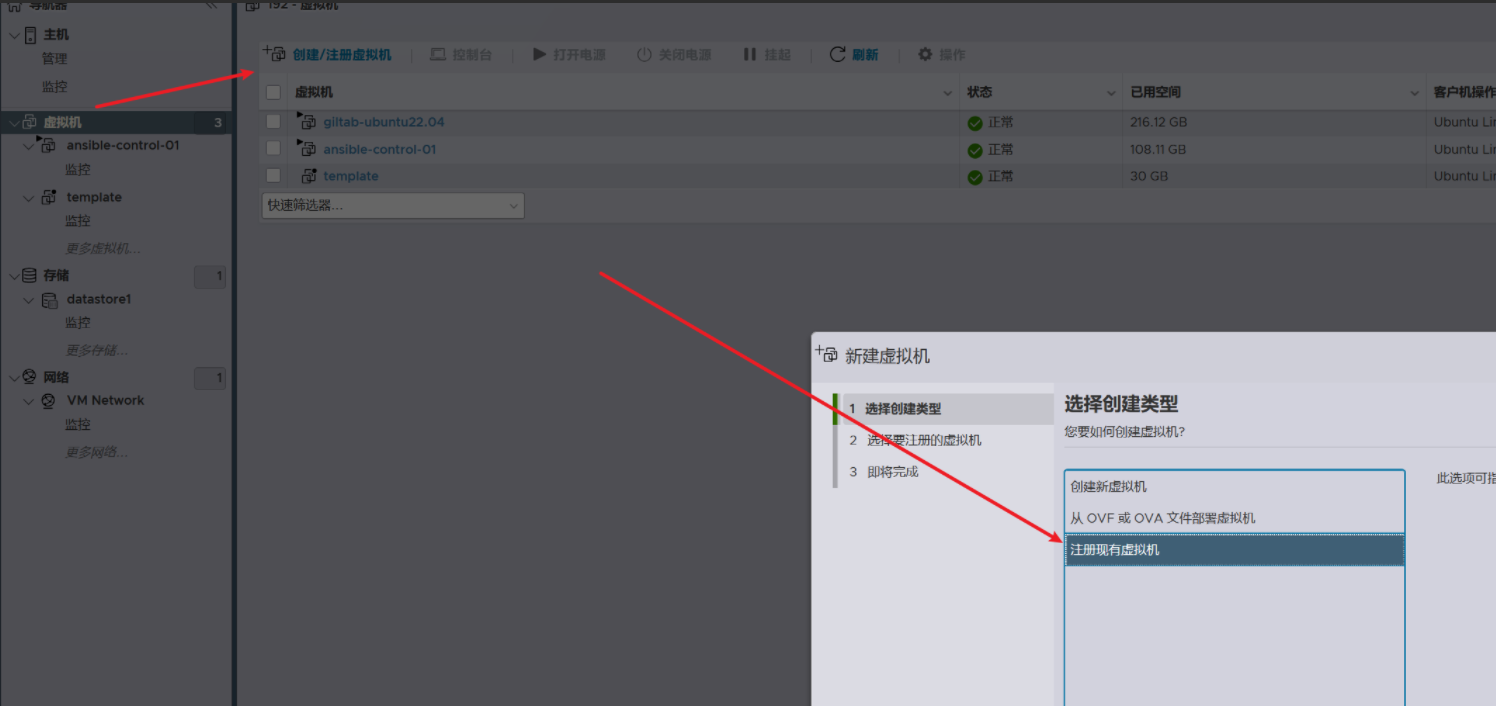
Task: Click the Refresh (刷新) toolbar icon
Action: (x=838, y=55)
